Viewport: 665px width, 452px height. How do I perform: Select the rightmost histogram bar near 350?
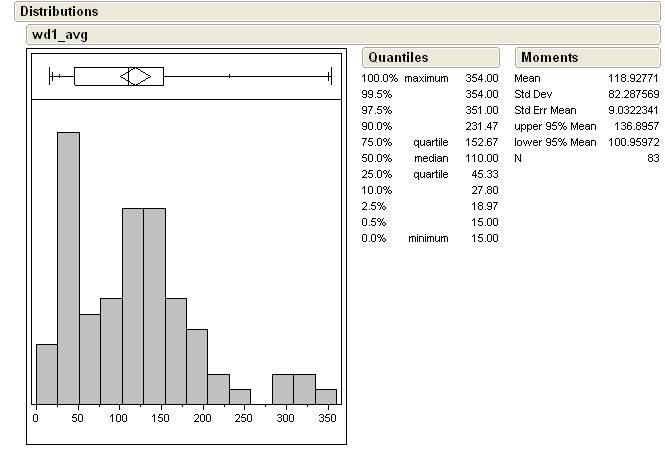[326, 396]
